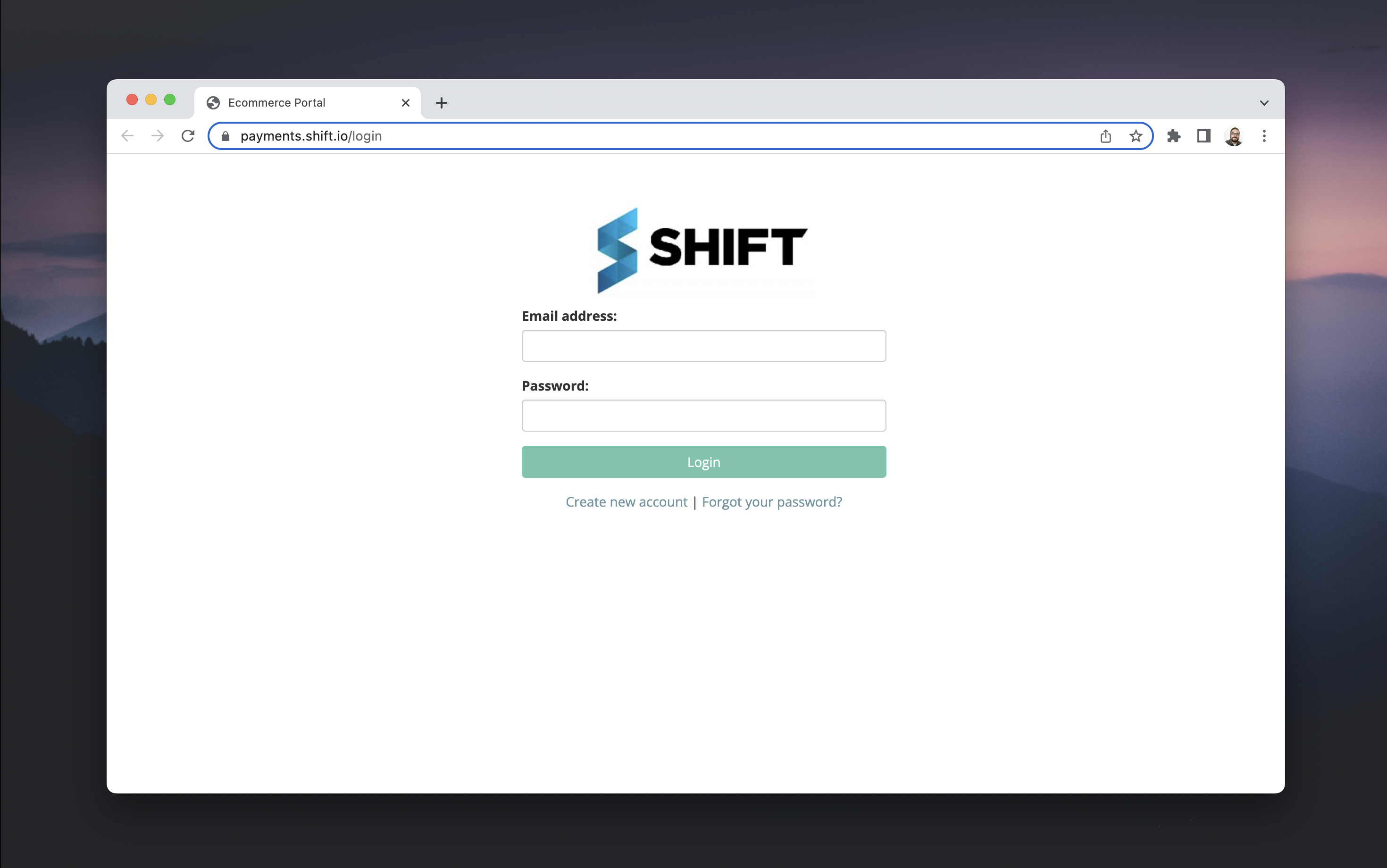The width and height of the screenshot is (1387, 868).
Task: Open the Chrome profile avatar
Action: [1234, 136]
